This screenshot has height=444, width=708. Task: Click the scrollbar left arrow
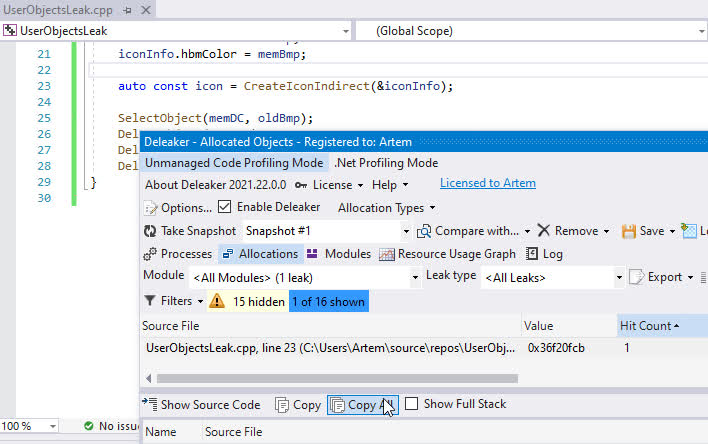tap(149, 378)
